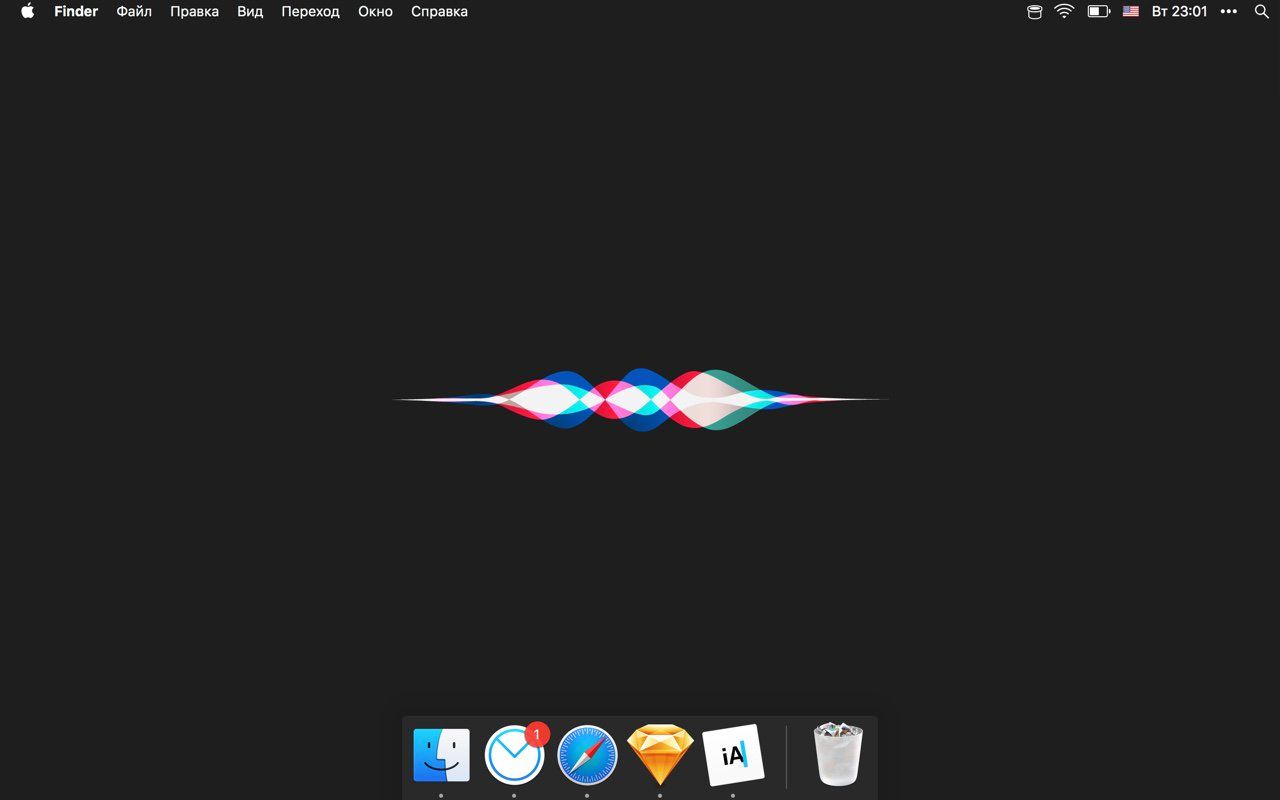This screenshot has width=1280, height=800.
Task: Click the Siri waveform animation
Action: (641, 400)
